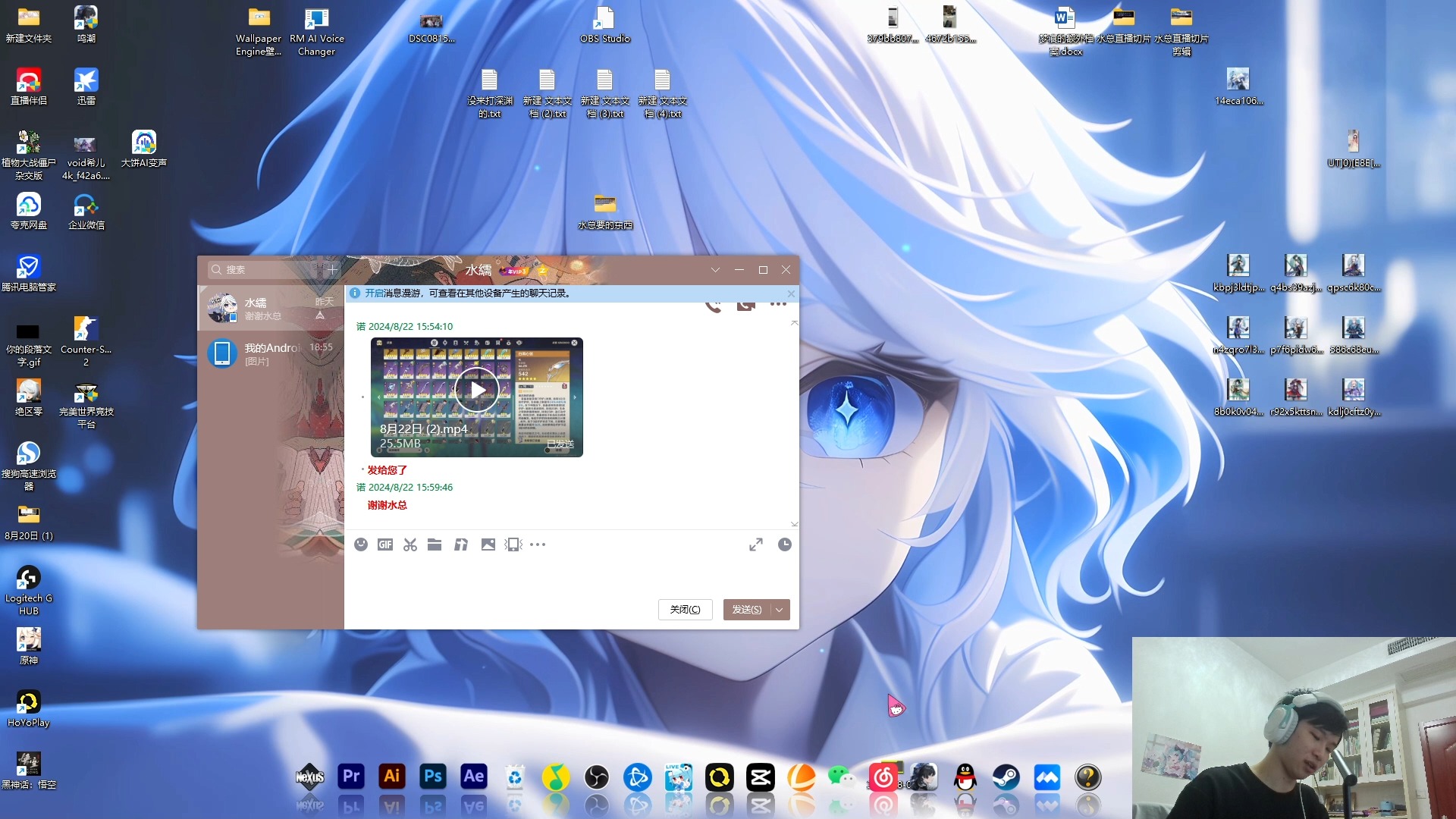This screenshot has width=1456, height=819.
Task: Select the 夸克网盘 desktop icon
Action: [x=29, y=211]
